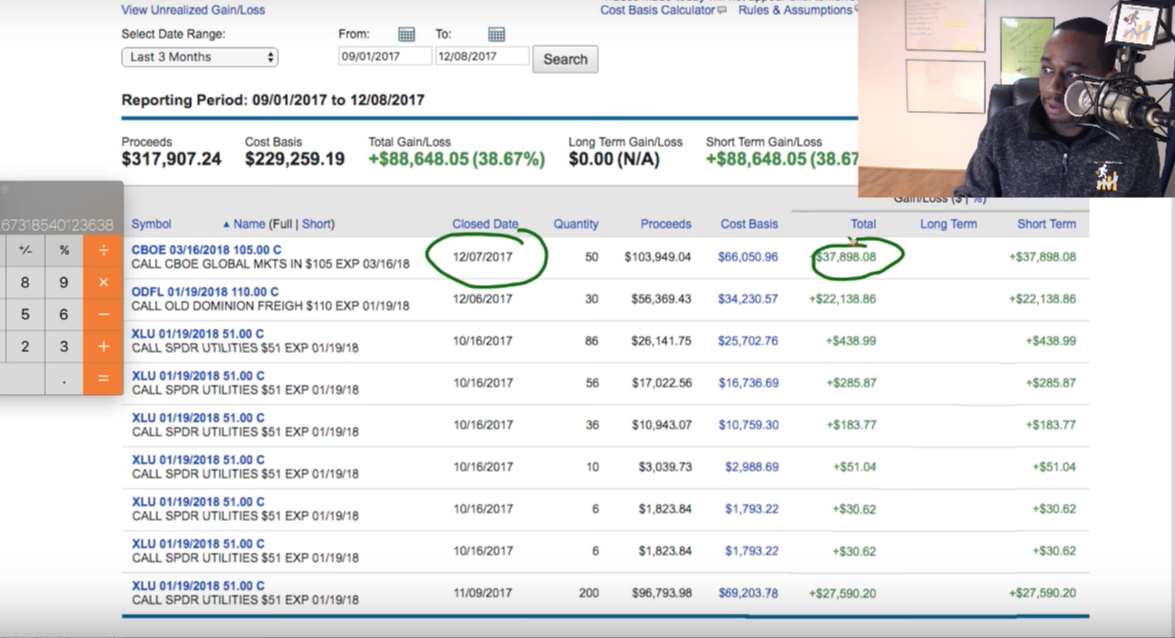1175x638 pixels.
Task: Click the Long Term Gain/Loss $0.00 (N/A)
Action: click(614, 159)
